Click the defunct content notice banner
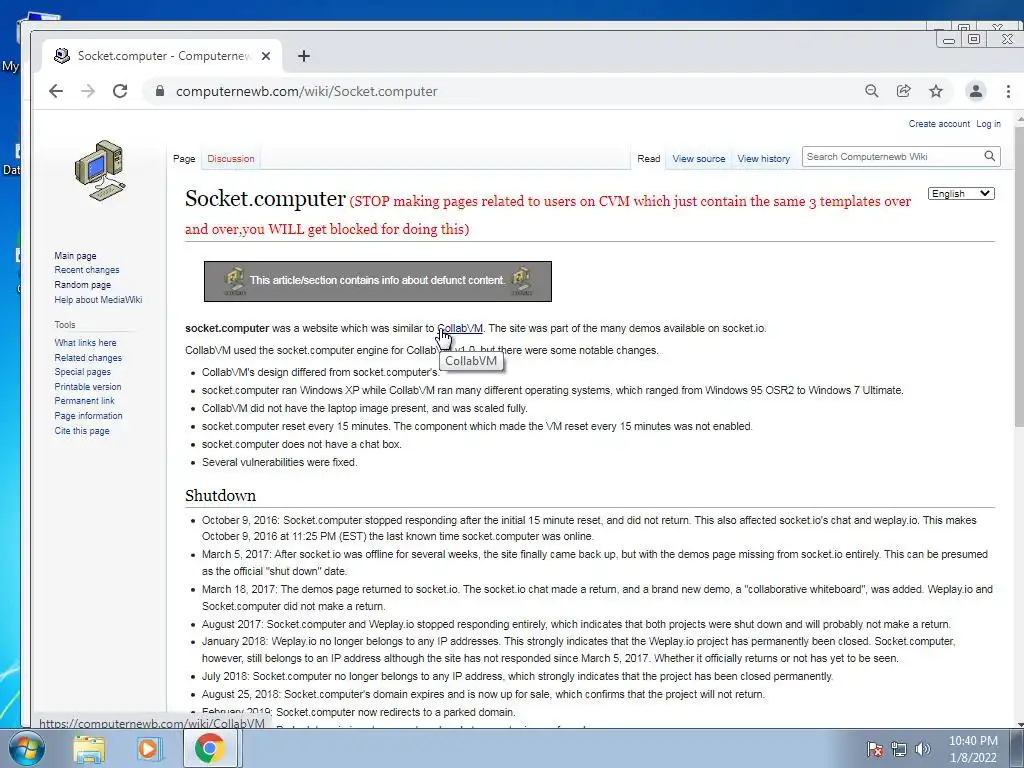The width and height of the screenshot is (1024, 768). tap(377, 281)
